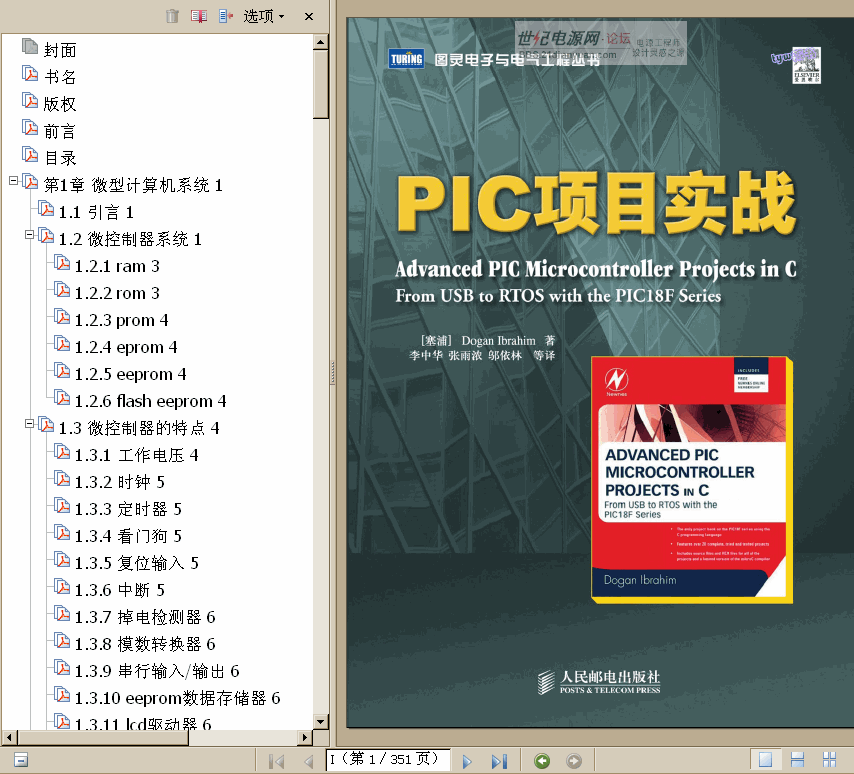Click the page icon beside 封面

[30, 46]
